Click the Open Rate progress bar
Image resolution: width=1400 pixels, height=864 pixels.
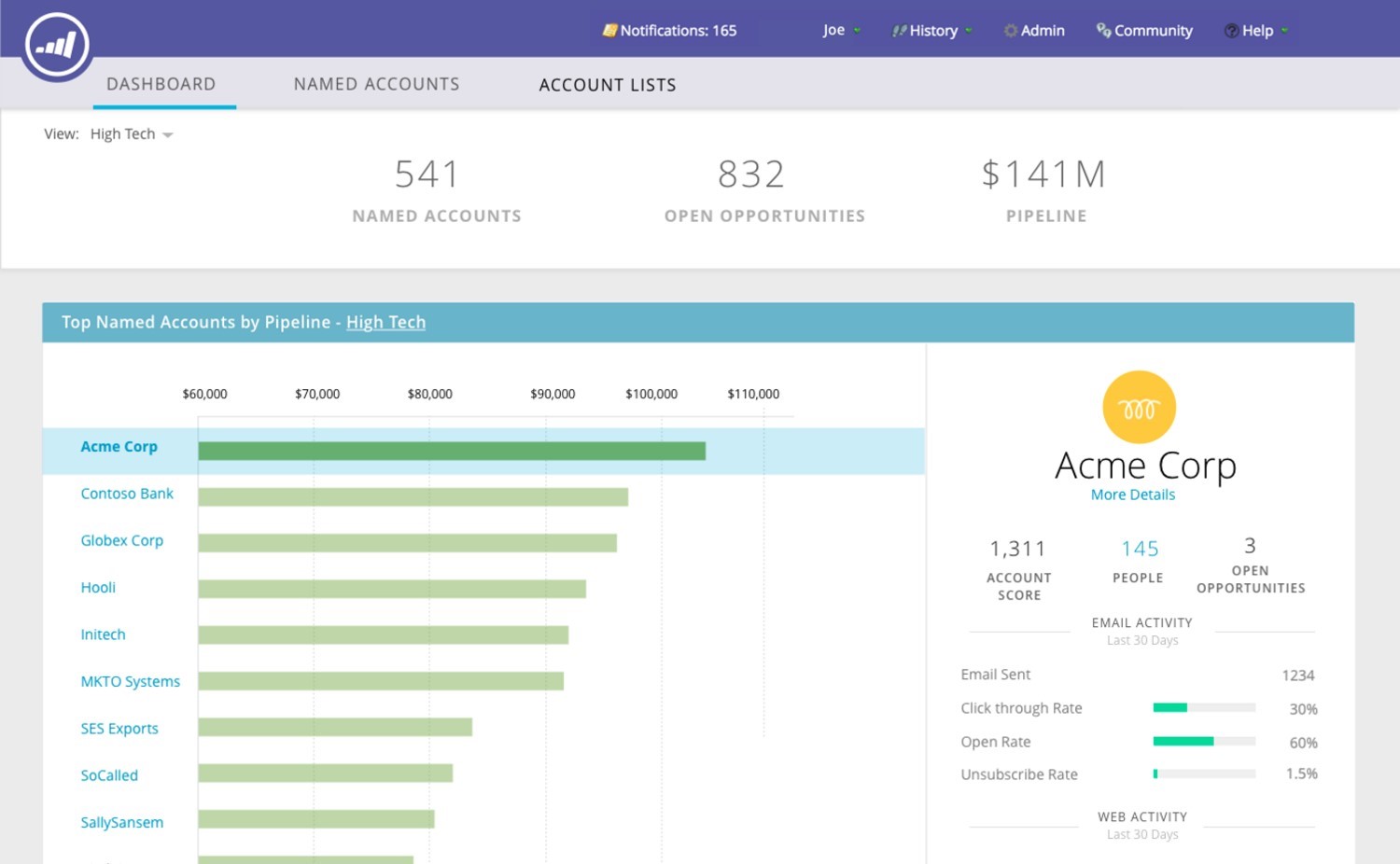pyautogui.click(x=1204, y=741)
